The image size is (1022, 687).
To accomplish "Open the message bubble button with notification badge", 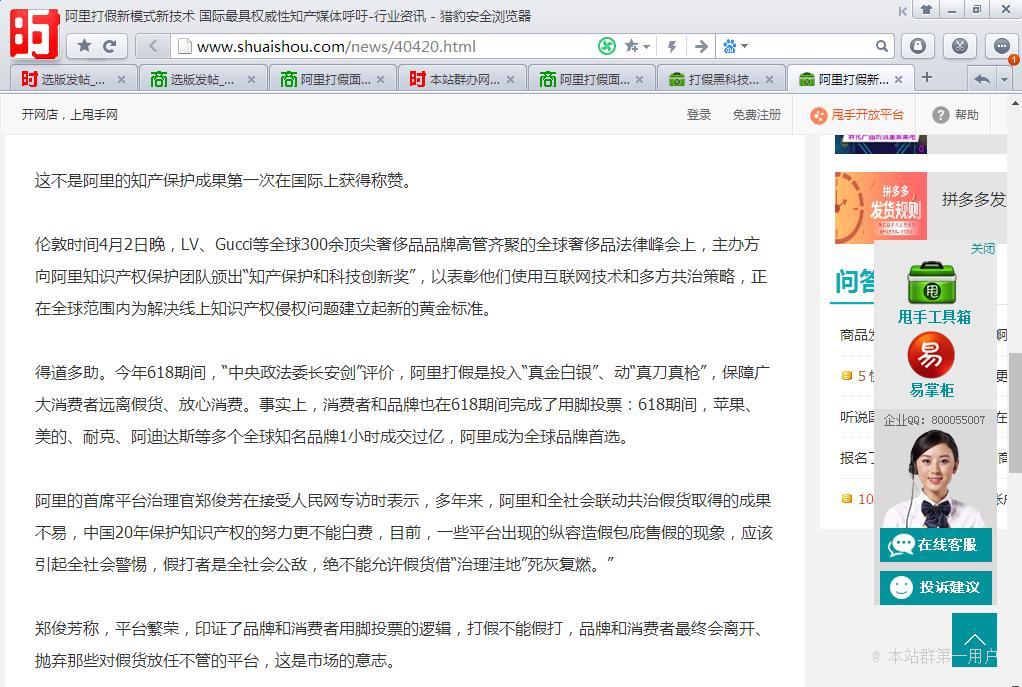I will pyautogui.click(x=1002, y=46).
